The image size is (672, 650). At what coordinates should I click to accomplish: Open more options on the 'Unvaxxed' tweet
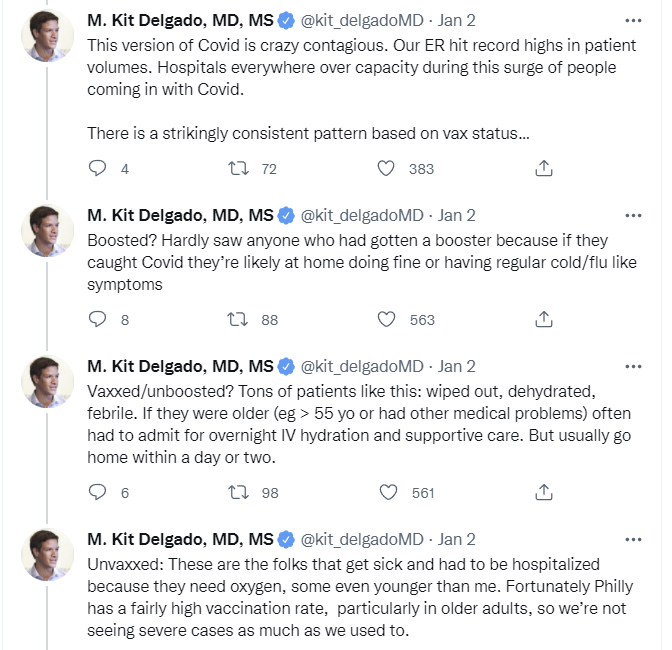pos(633,539)
